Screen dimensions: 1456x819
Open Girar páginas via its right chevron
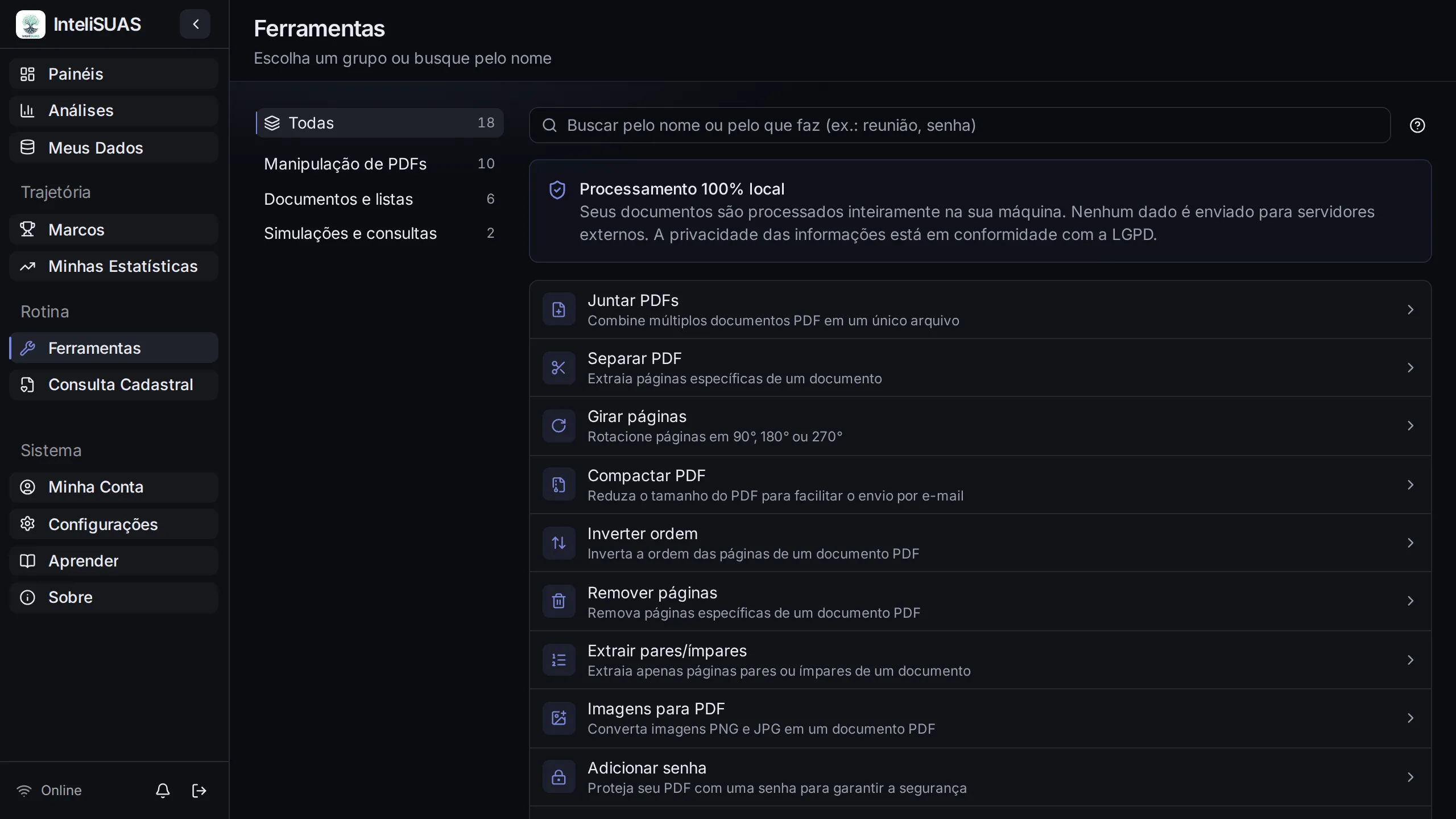pos(1410,426)
